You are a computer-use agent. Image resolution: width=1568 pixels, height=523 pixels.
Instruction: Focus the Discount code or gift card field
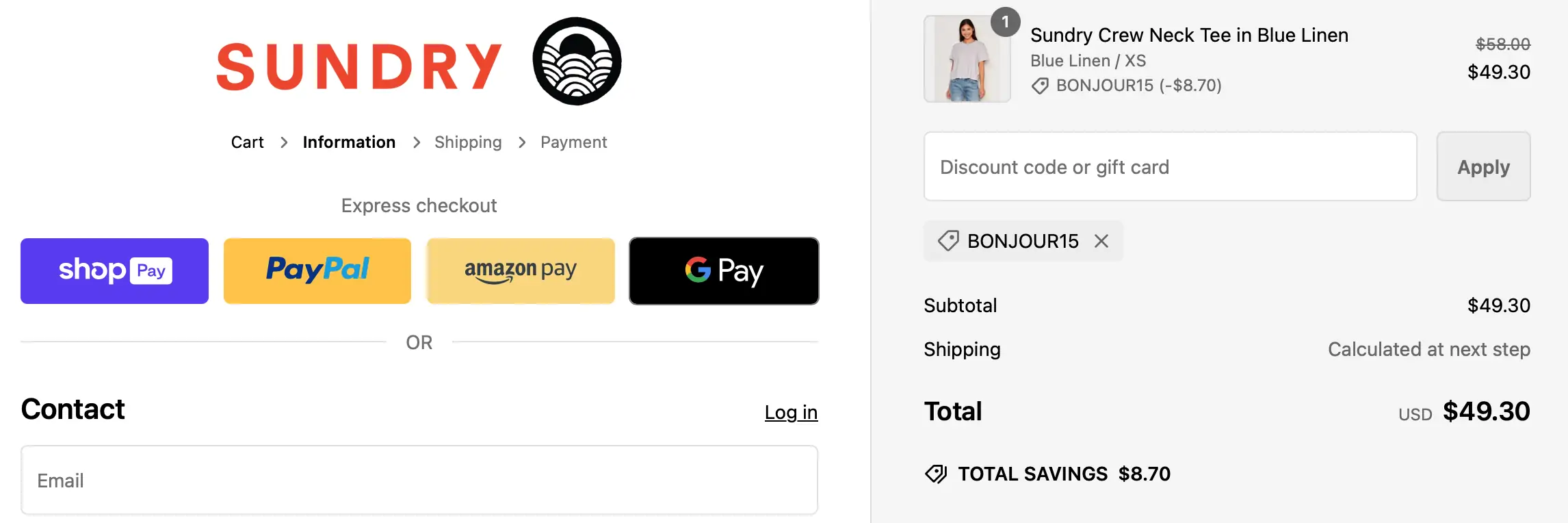pos(1170,166)
